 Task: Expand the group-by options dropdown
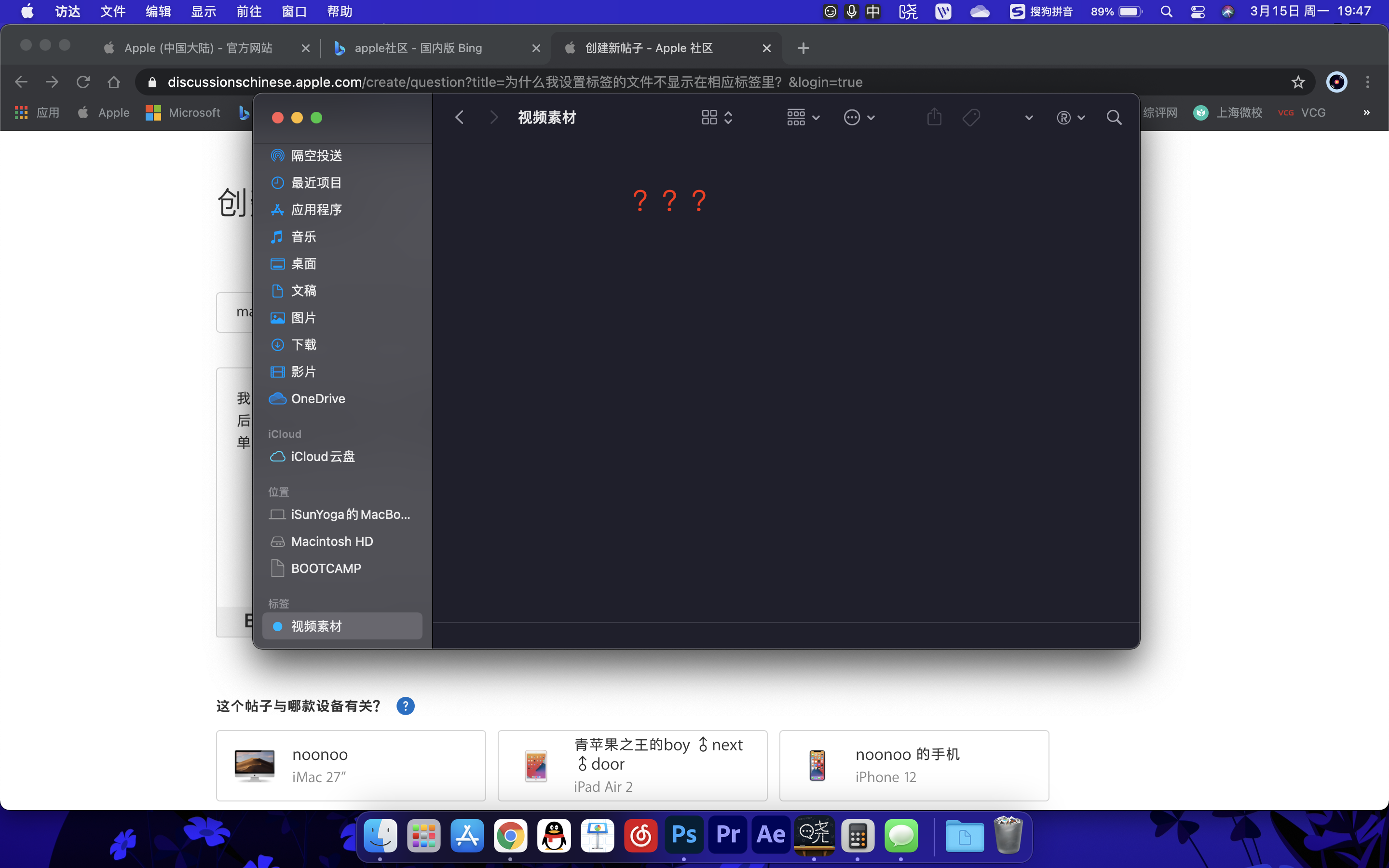click(x=803, y=118)
